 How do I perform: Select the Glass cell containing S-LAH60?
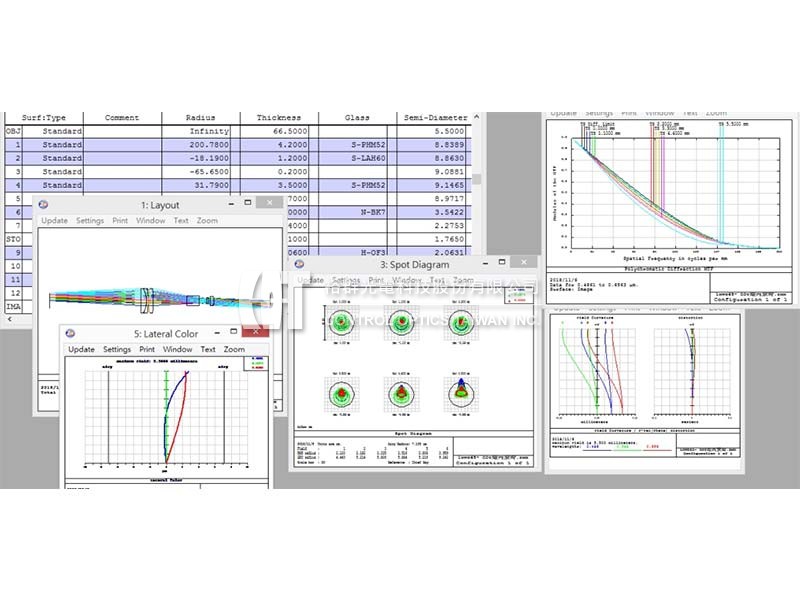(x=357, y=158)
